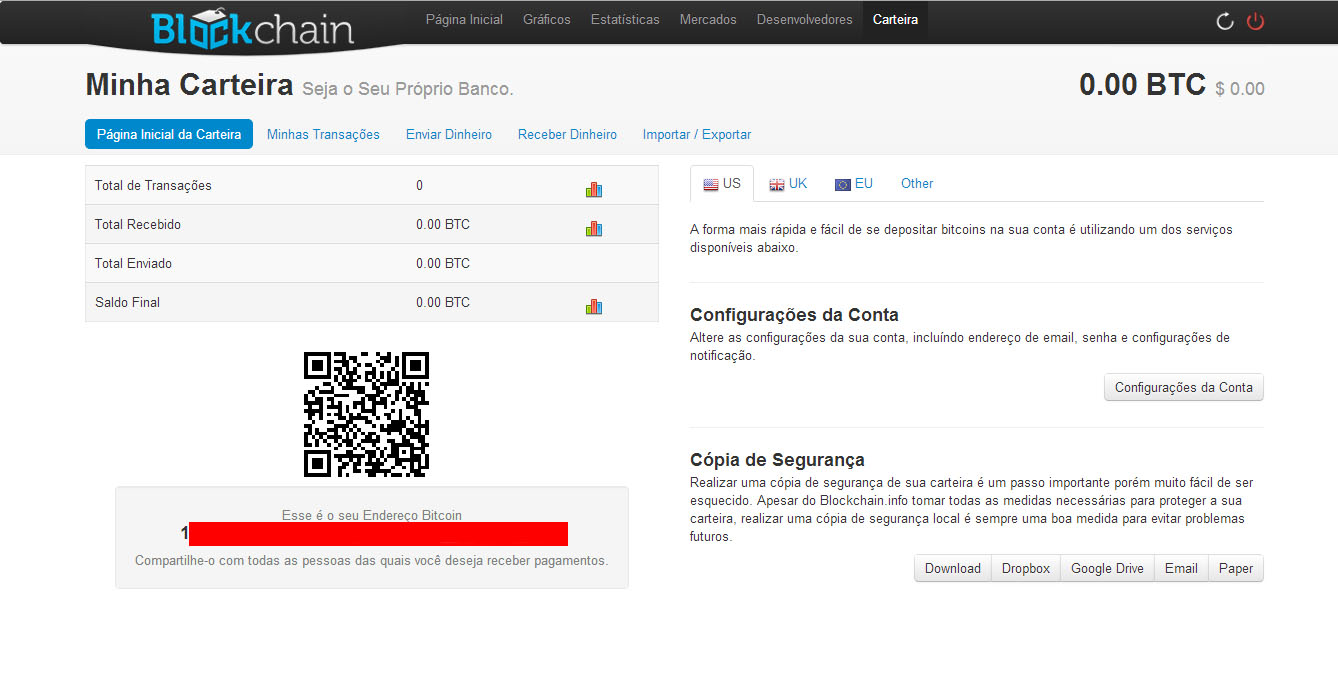Viewport: 1338px width, 683px height.
Task: Back up wallet to Google Drive
Action: pos(1107,568)
